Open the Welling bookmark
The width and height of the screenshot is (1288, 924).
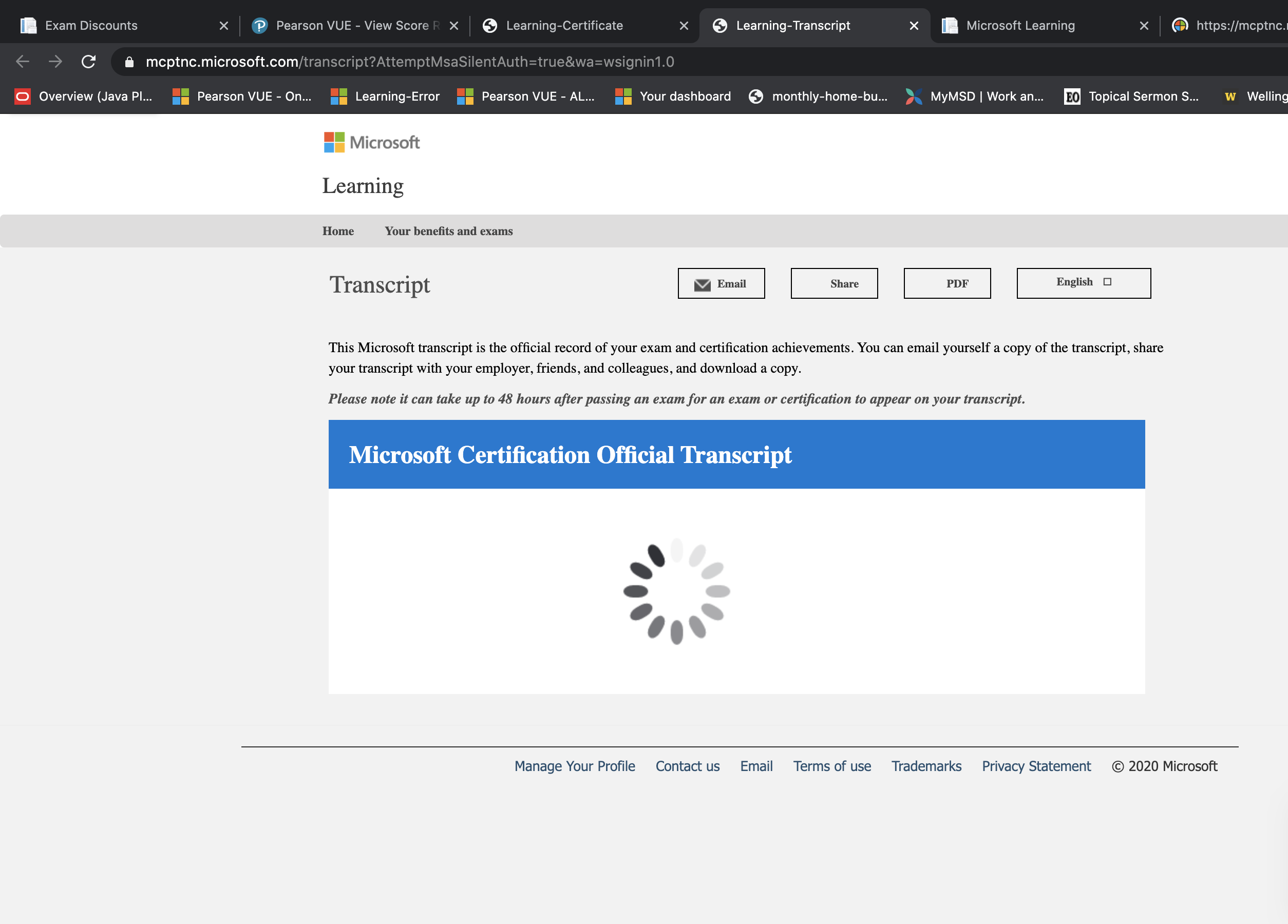[x=1255, y=97]
